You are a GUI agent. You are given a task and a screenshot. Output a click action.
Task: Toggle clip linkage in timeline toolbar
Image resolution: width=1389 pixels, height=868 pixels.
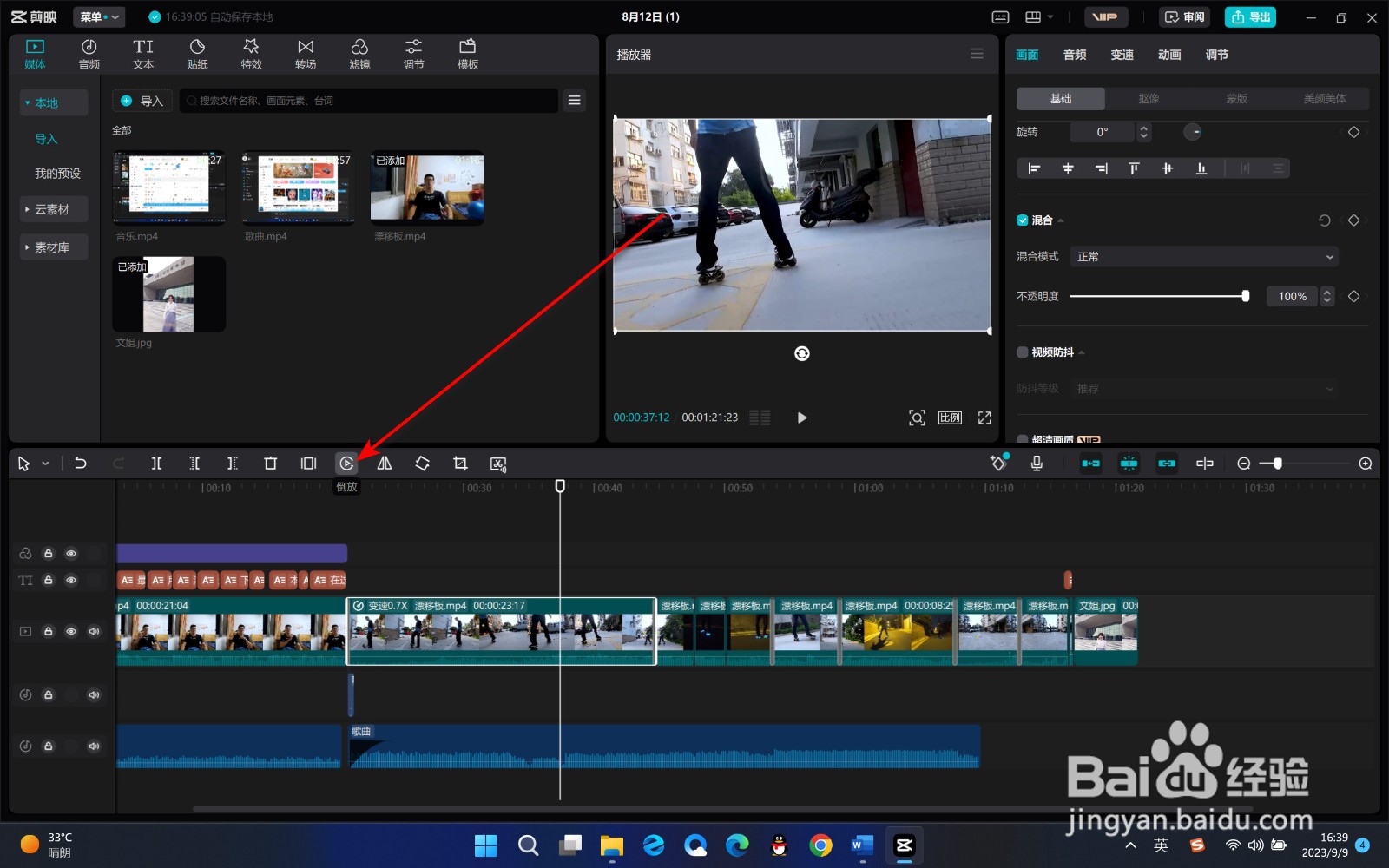[1167, 464]
